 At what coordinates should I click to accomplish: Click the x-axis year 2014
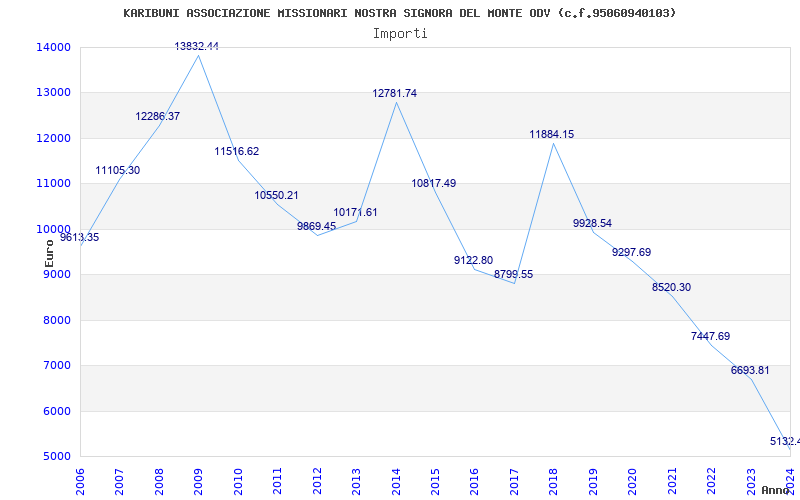(x=396, y=481)
